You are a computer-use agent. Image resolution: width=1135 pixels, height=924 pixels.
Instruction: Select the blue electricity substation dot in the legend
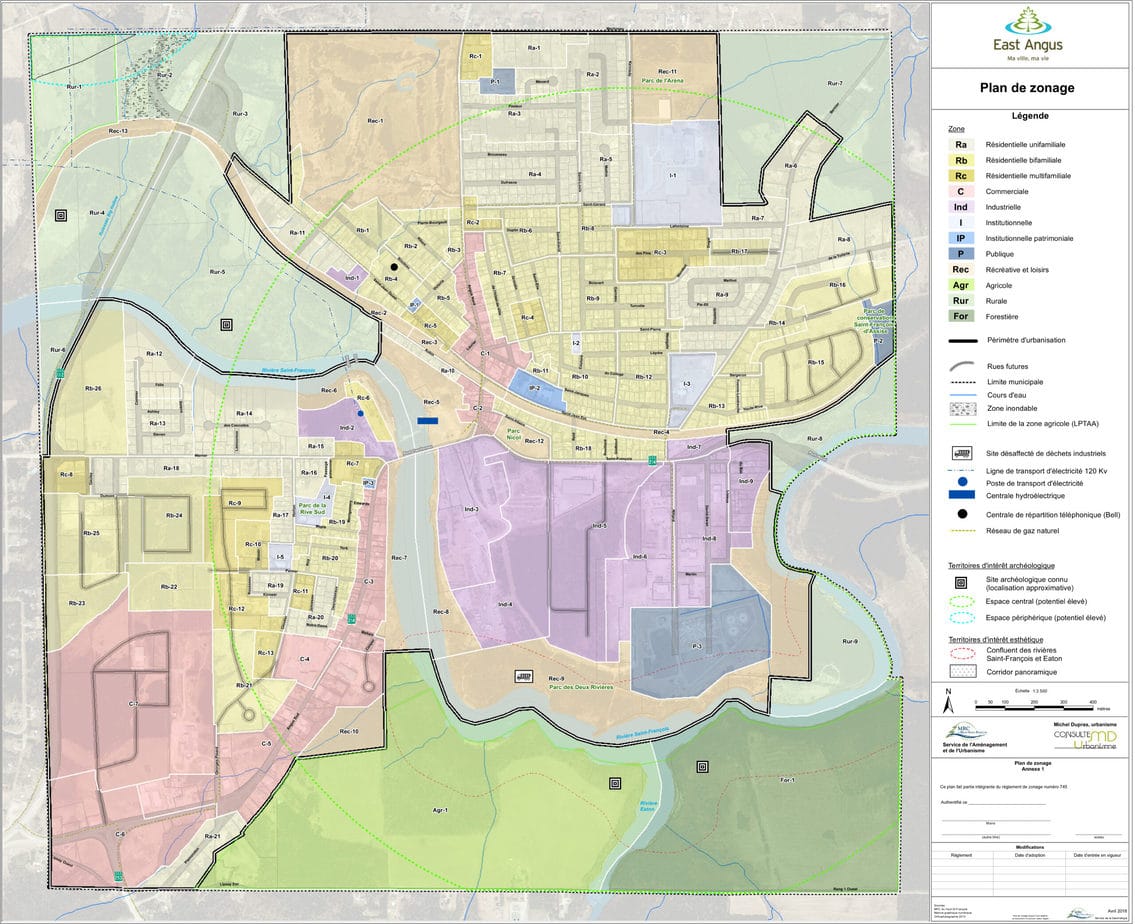click(959, 481)
